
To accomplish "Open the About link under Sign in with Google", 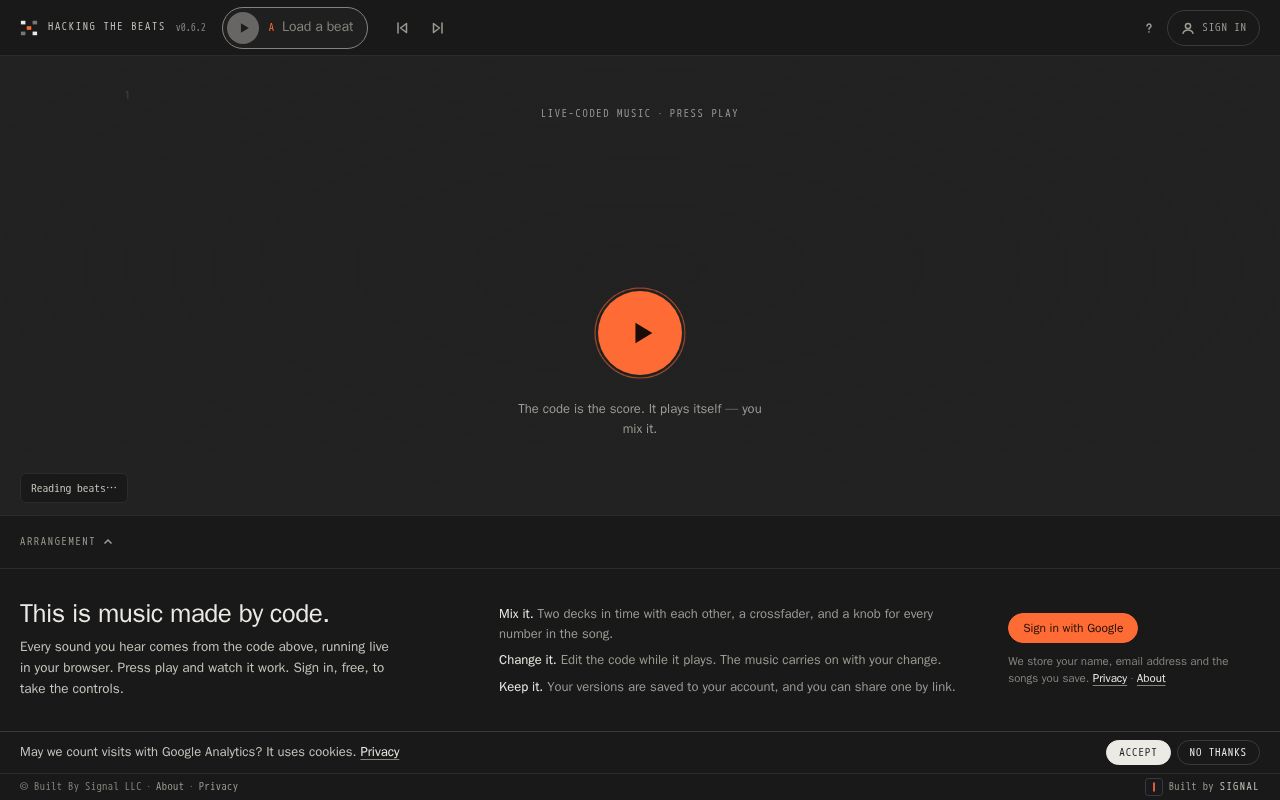I will 1151,678.
